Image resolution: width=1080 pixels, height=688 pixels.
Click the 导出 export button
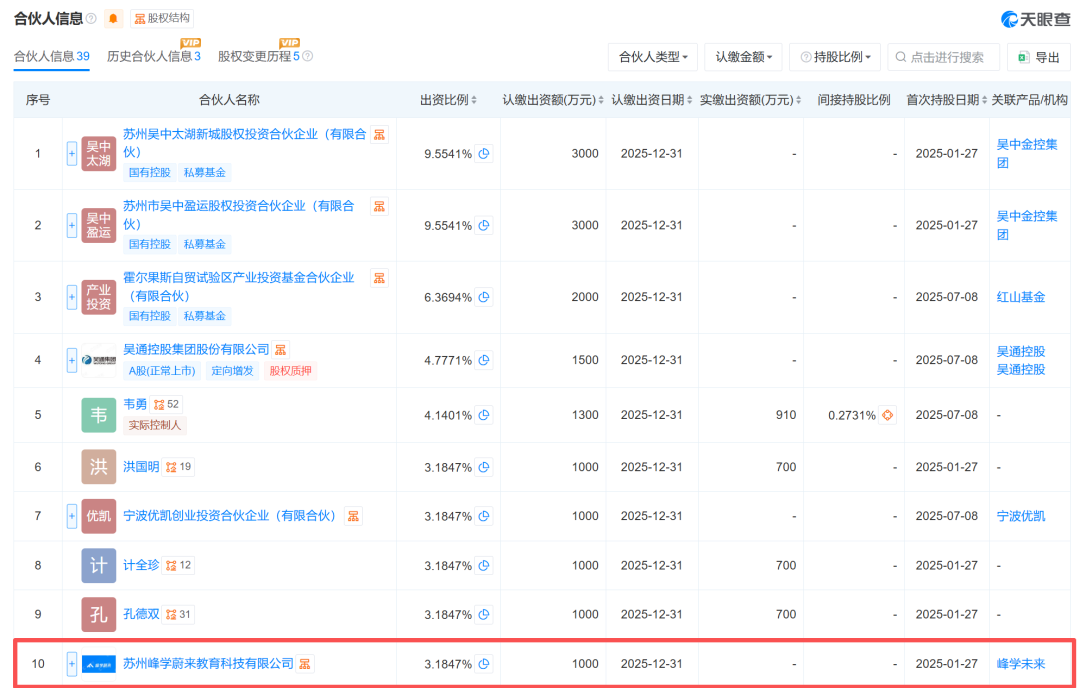tap(1038, 57)
